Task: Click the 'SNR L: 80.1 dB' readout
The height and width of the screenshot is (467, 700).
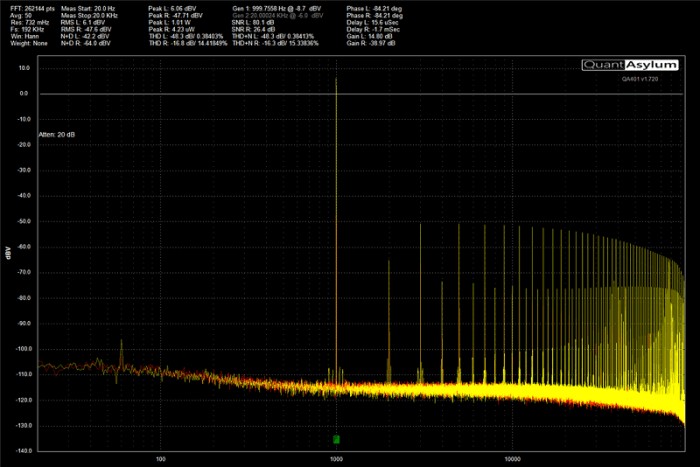Action: 253,22
